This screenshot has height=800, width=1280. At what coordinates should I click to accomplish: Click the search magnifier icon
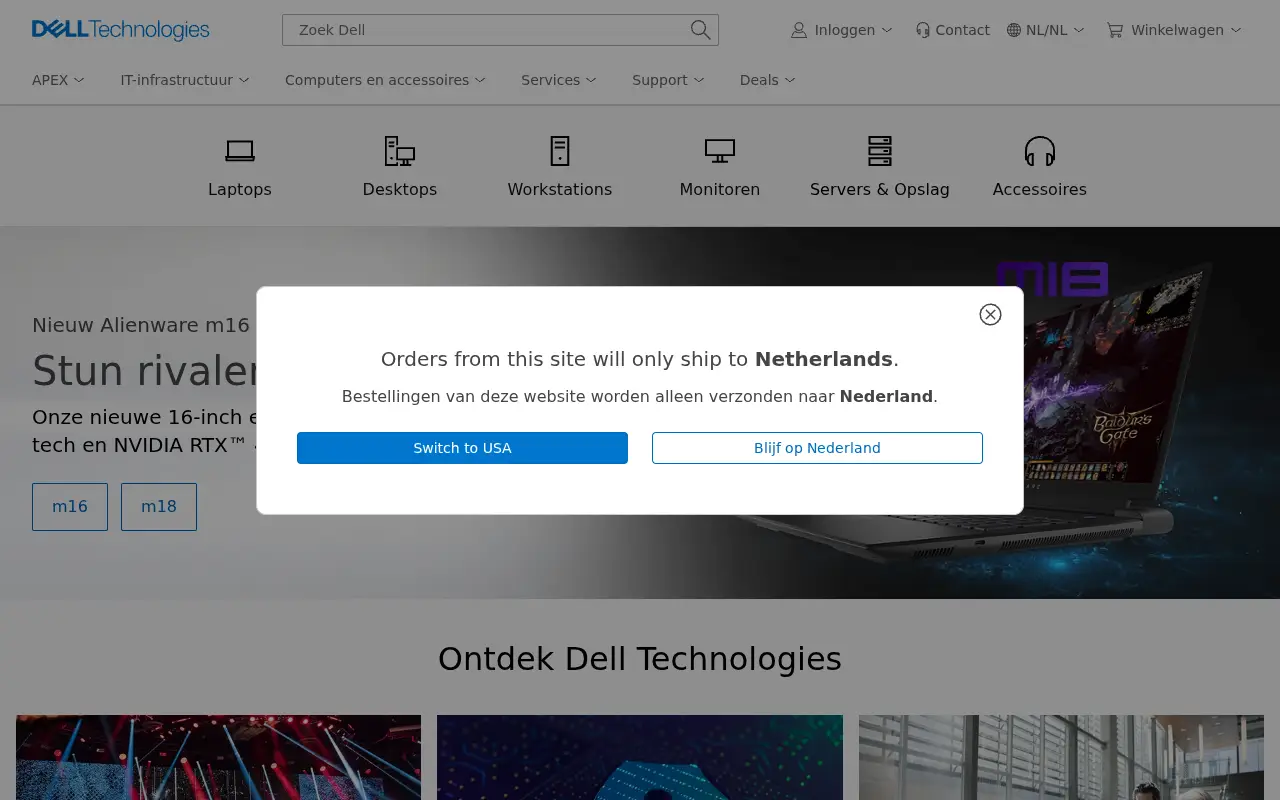tap(700, 30)
